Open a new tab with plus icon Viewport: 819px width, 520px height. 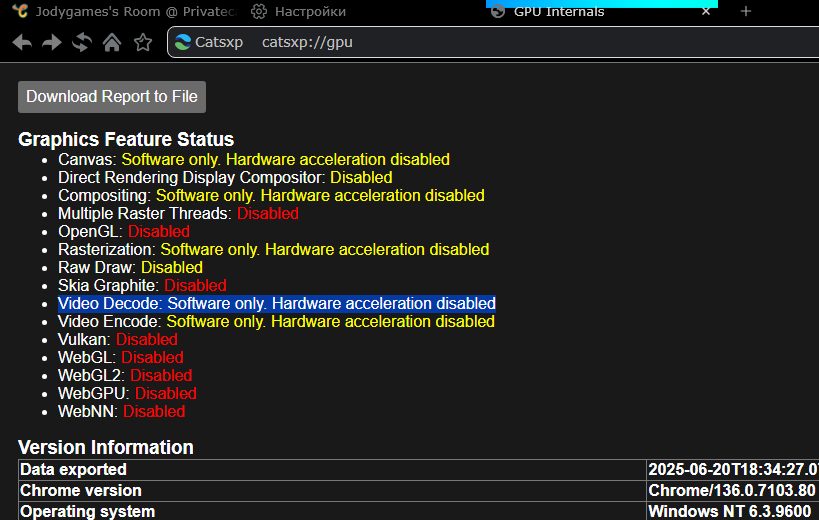click(x=745, y=11)
